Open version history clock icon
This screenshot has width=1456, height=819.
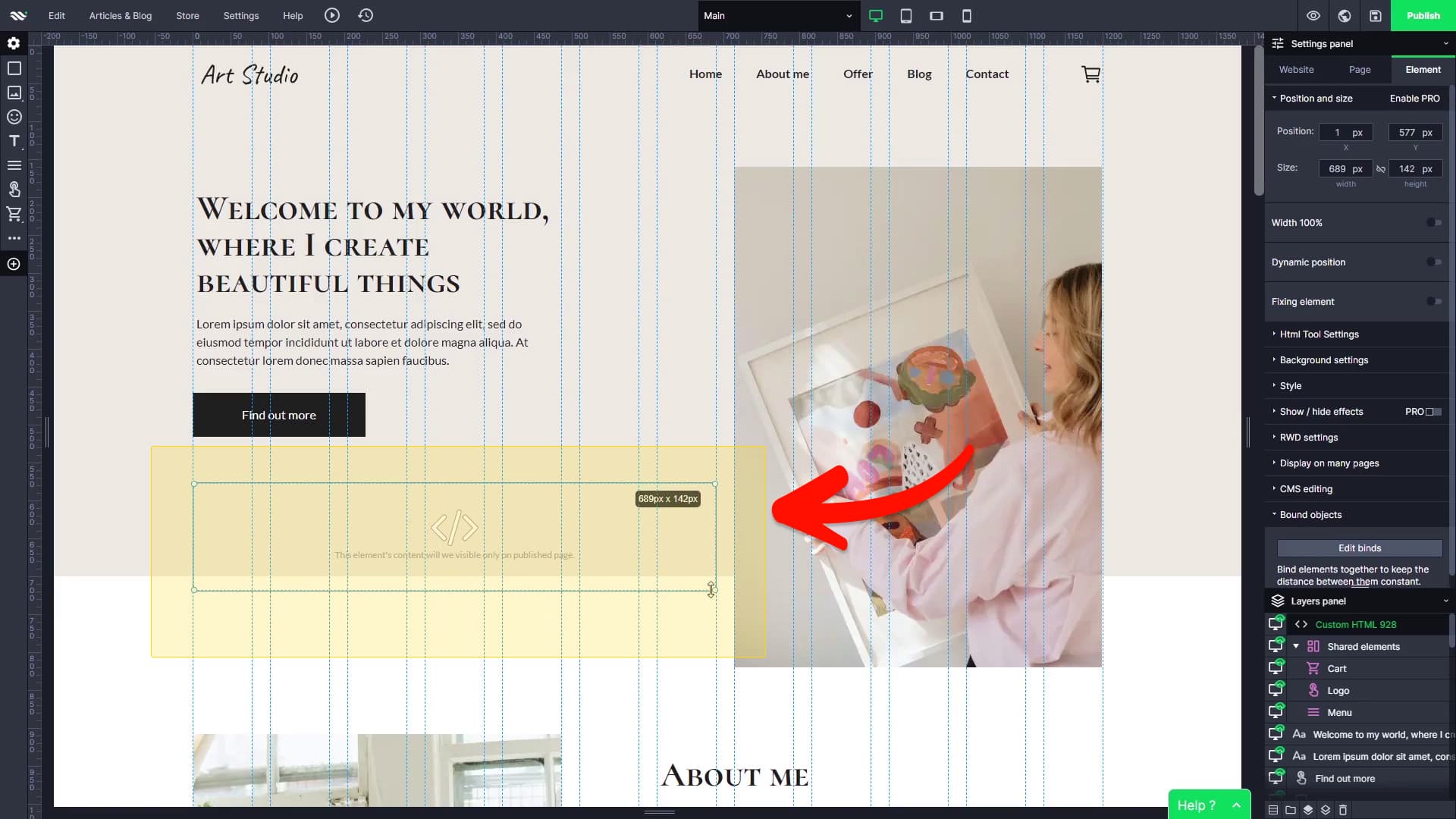[366, 15]
